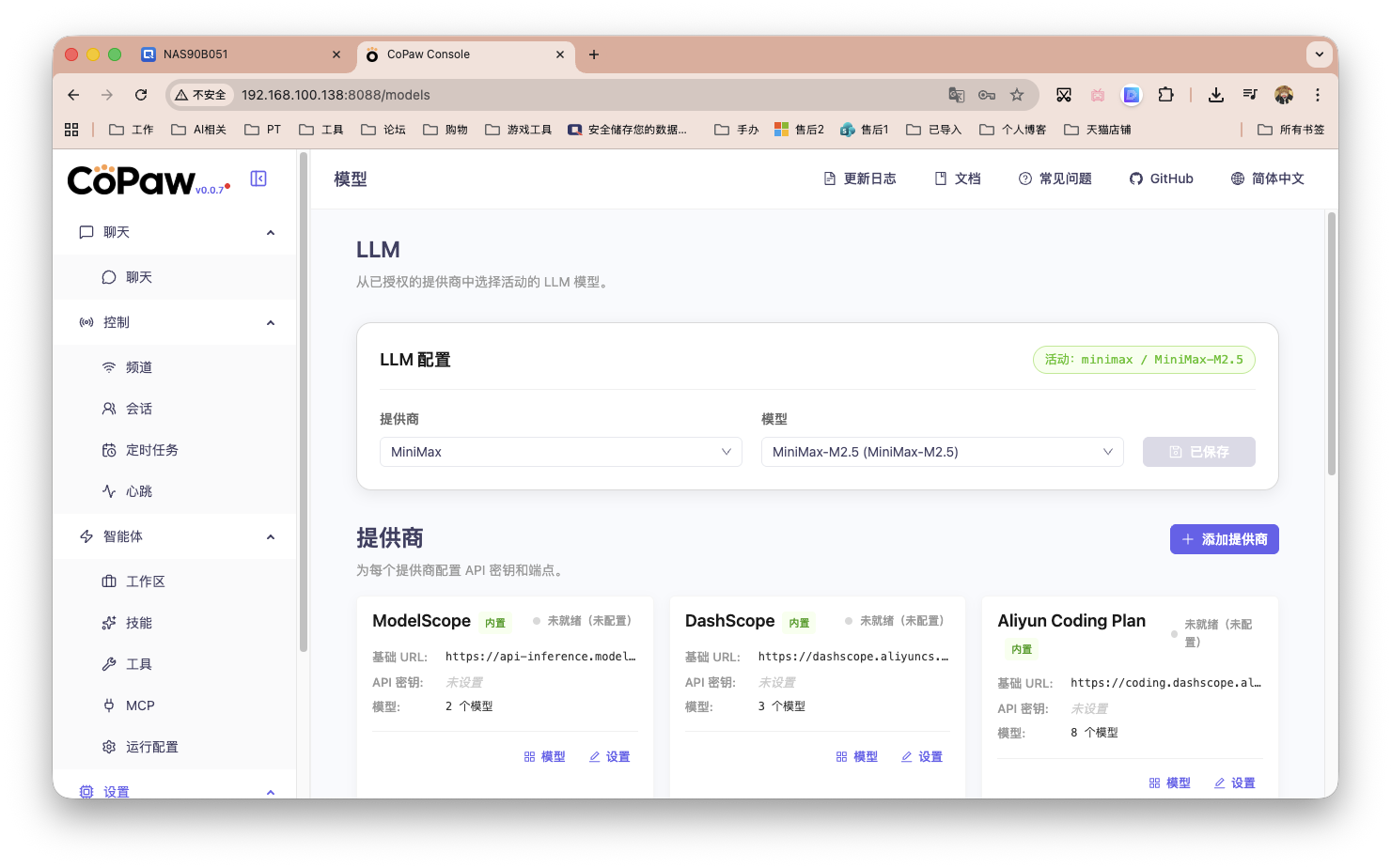Screen dimensions: 1391x868
Task: Click the 添加提供商 button
Action: click(1224, 539)
